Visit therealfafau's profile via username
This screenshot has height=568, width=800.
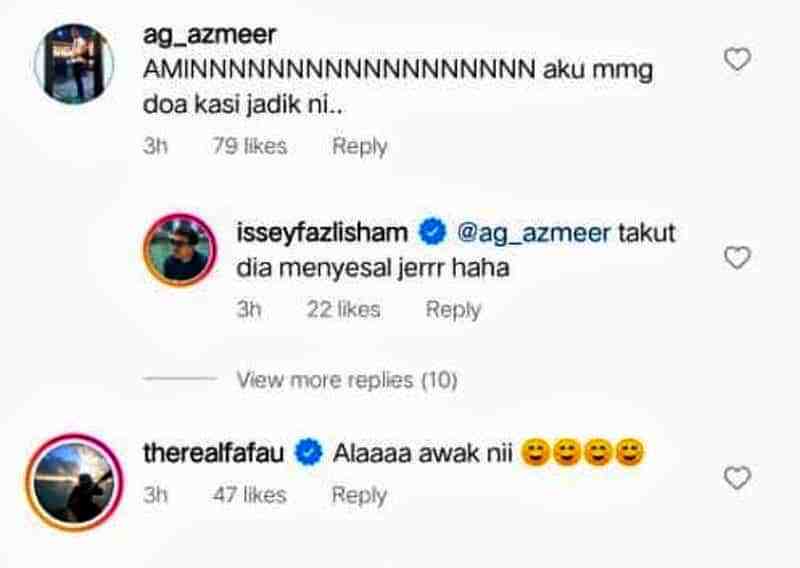[x=214, y=453]
